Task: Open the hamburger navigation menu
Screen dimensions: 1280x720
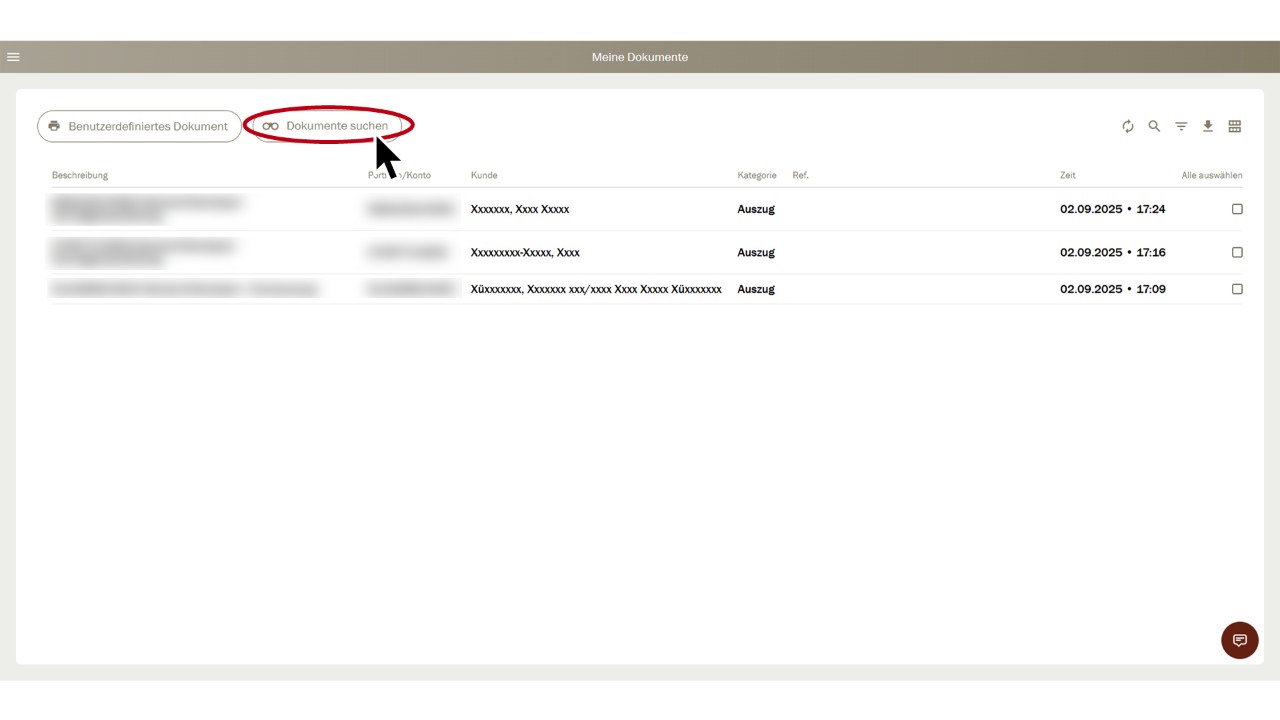Action: coord(13,57)
